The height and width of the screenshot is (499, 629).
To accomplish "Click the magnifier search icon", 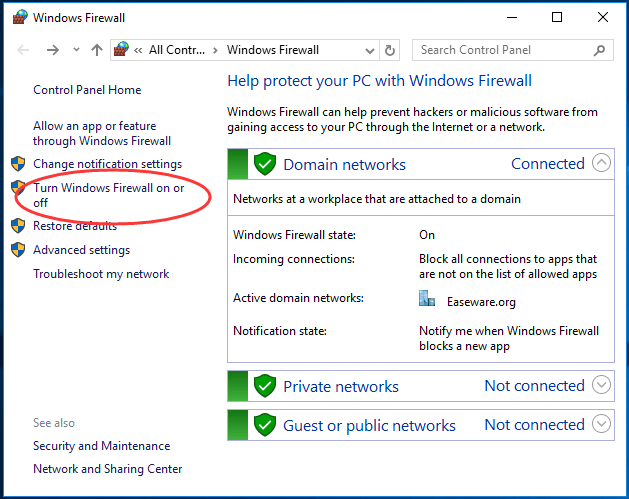I will 599,50.
